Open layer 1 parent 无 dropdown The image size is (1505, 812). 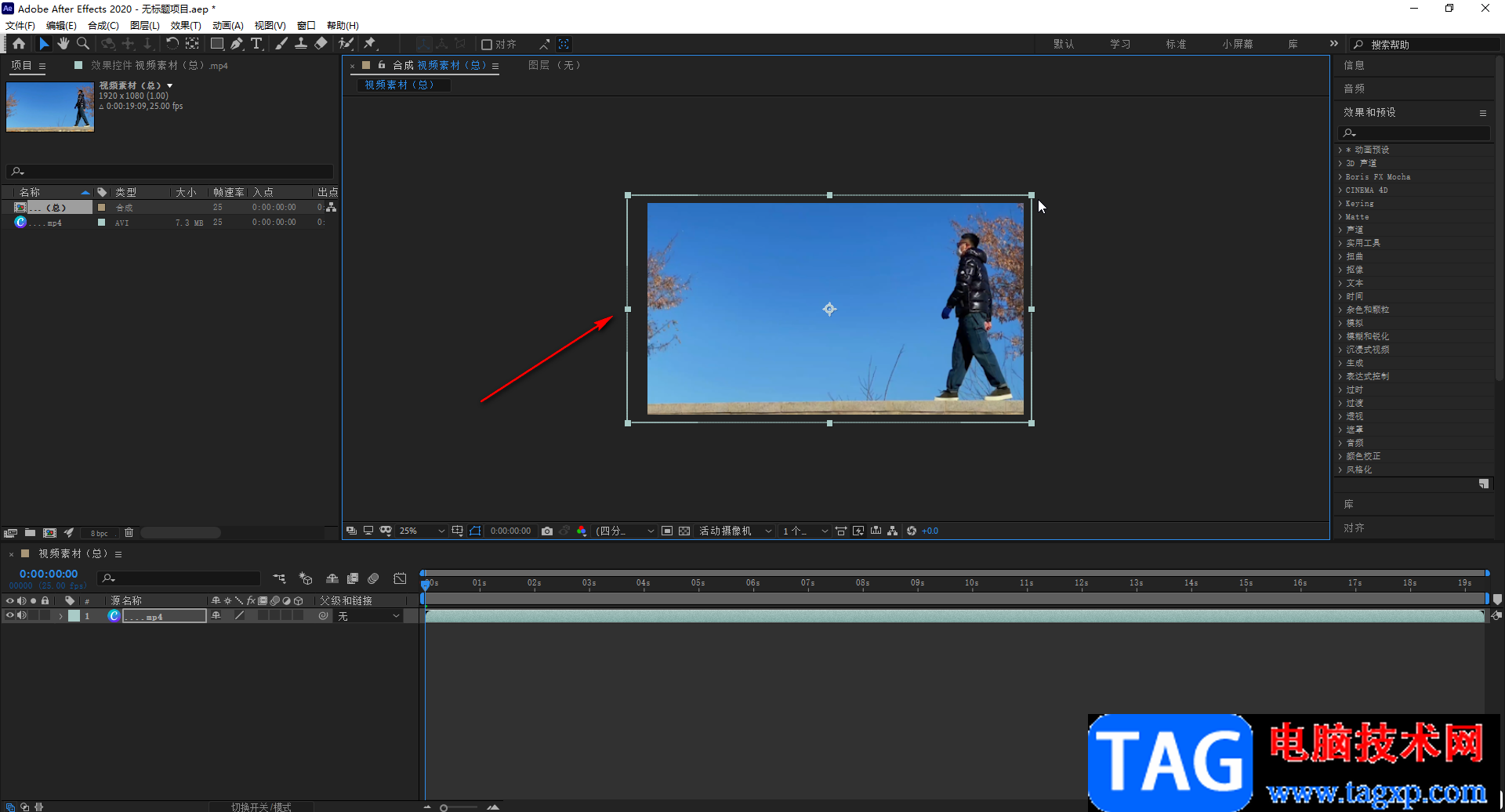(x=368, y=616)
